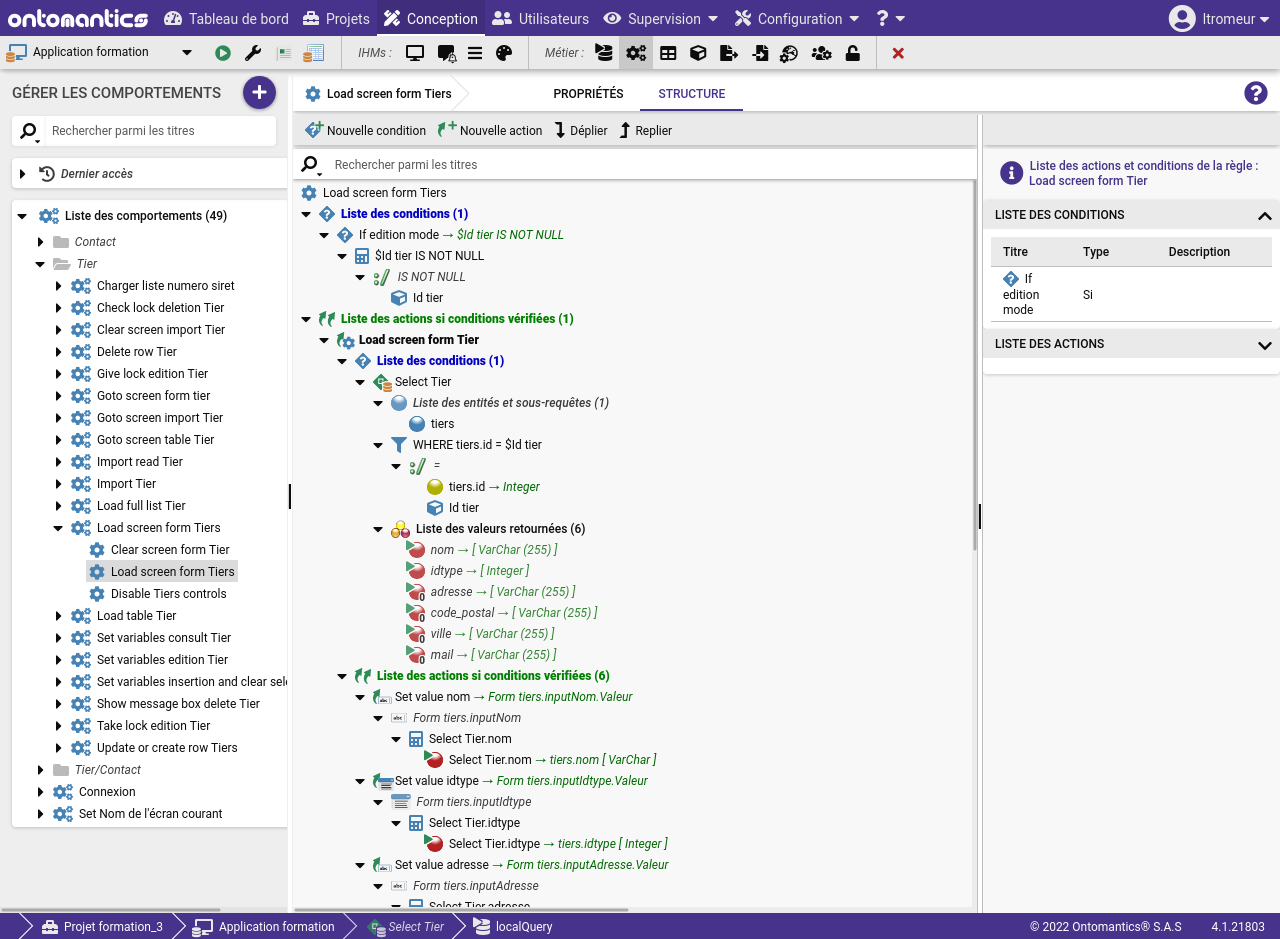Click the cube entity icon under Métier
This screenshot has width=1280, height=939.
tap(698, 53)
